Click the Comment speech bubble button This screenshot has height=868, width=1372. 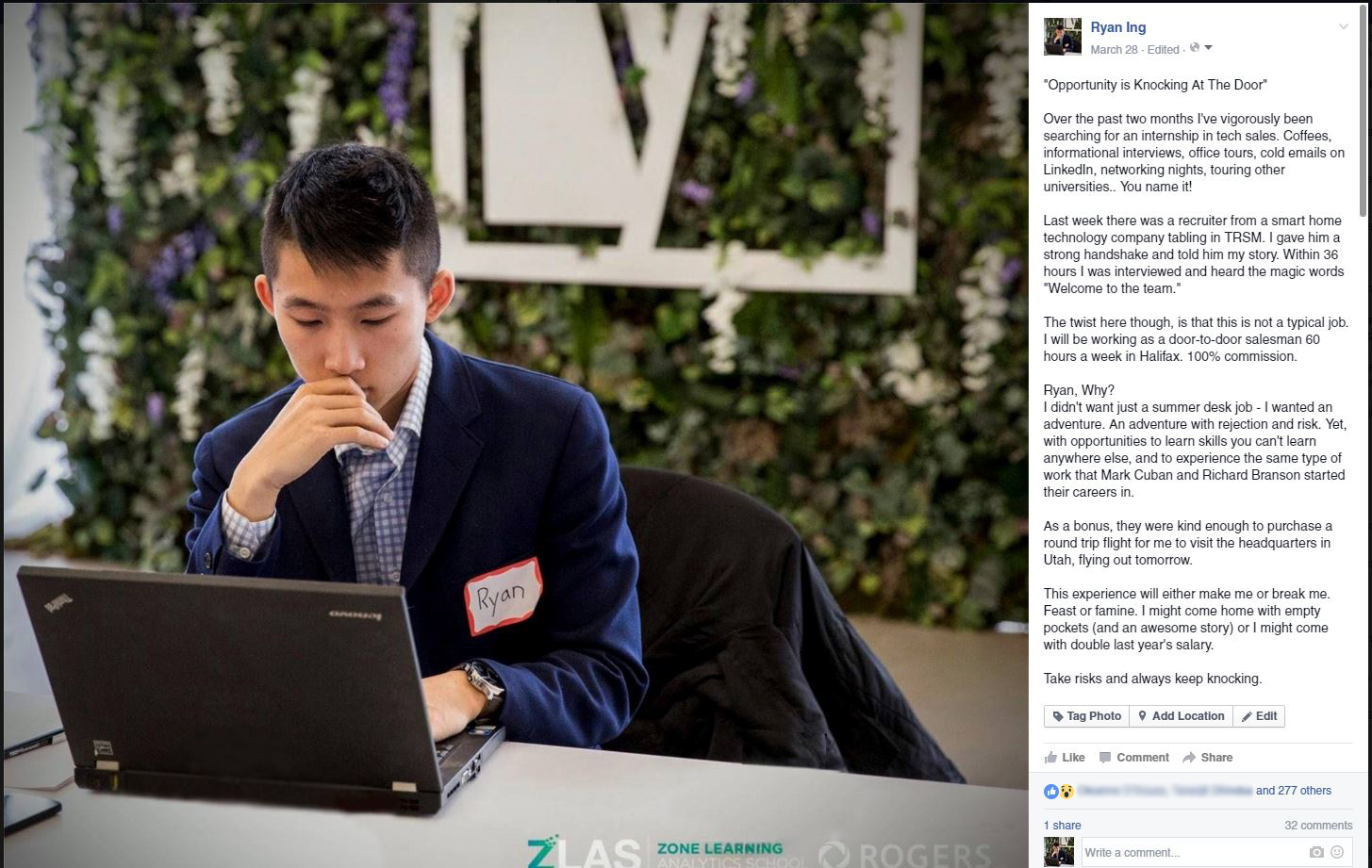click(x=1133, y=757)
